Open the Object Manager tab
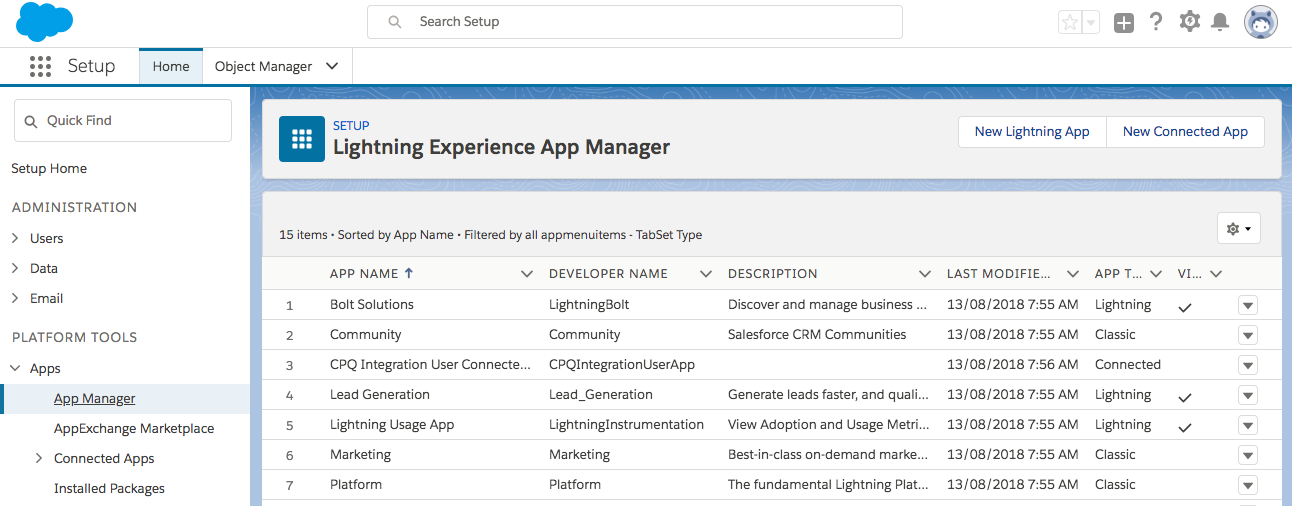Image resolution: width=1292 pixels, height=506 pixels. pos(263,66)
